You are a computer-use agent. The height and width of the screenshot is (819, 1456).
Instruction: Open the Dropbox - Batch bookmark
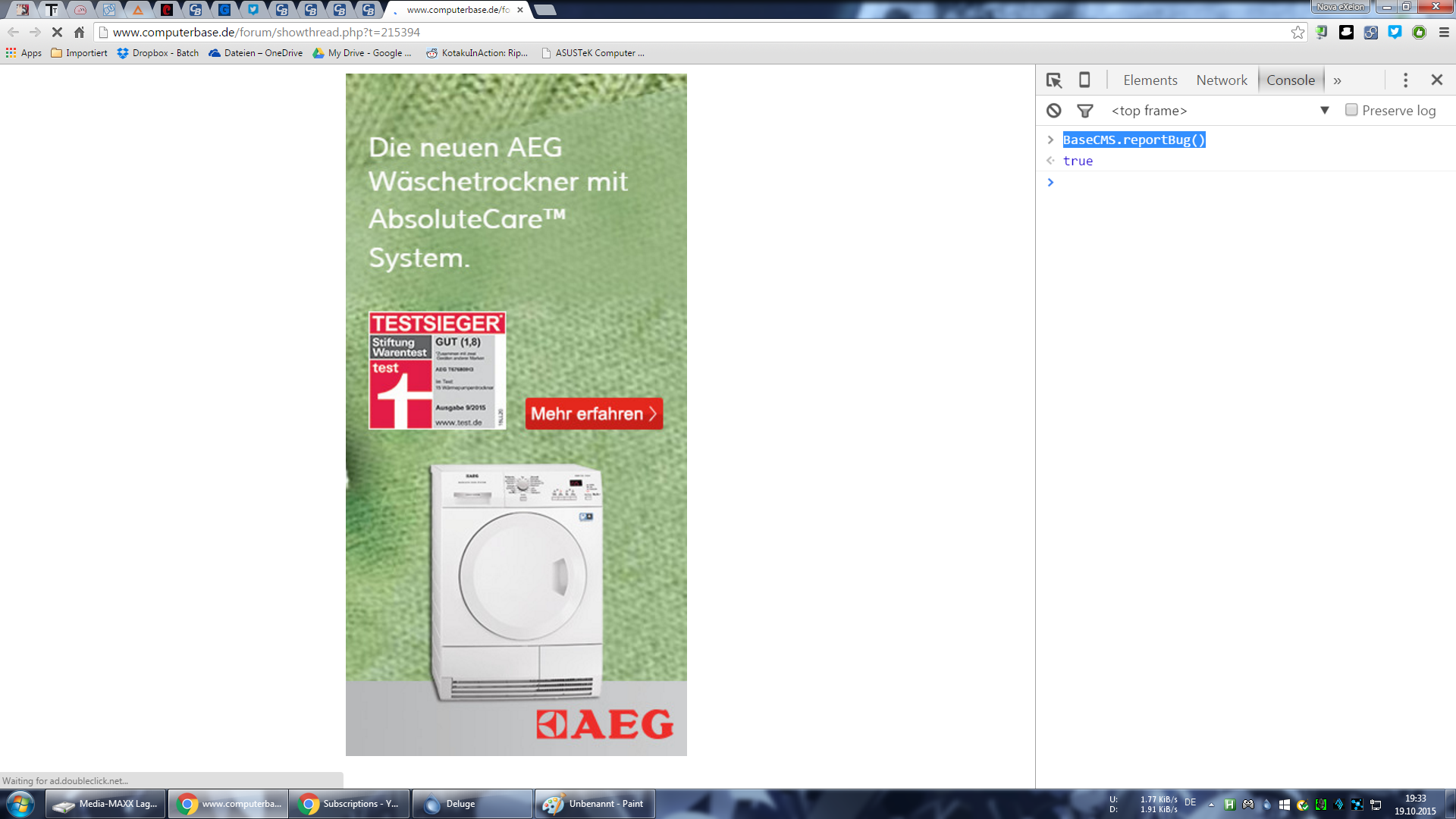click(x=158, y=53)
